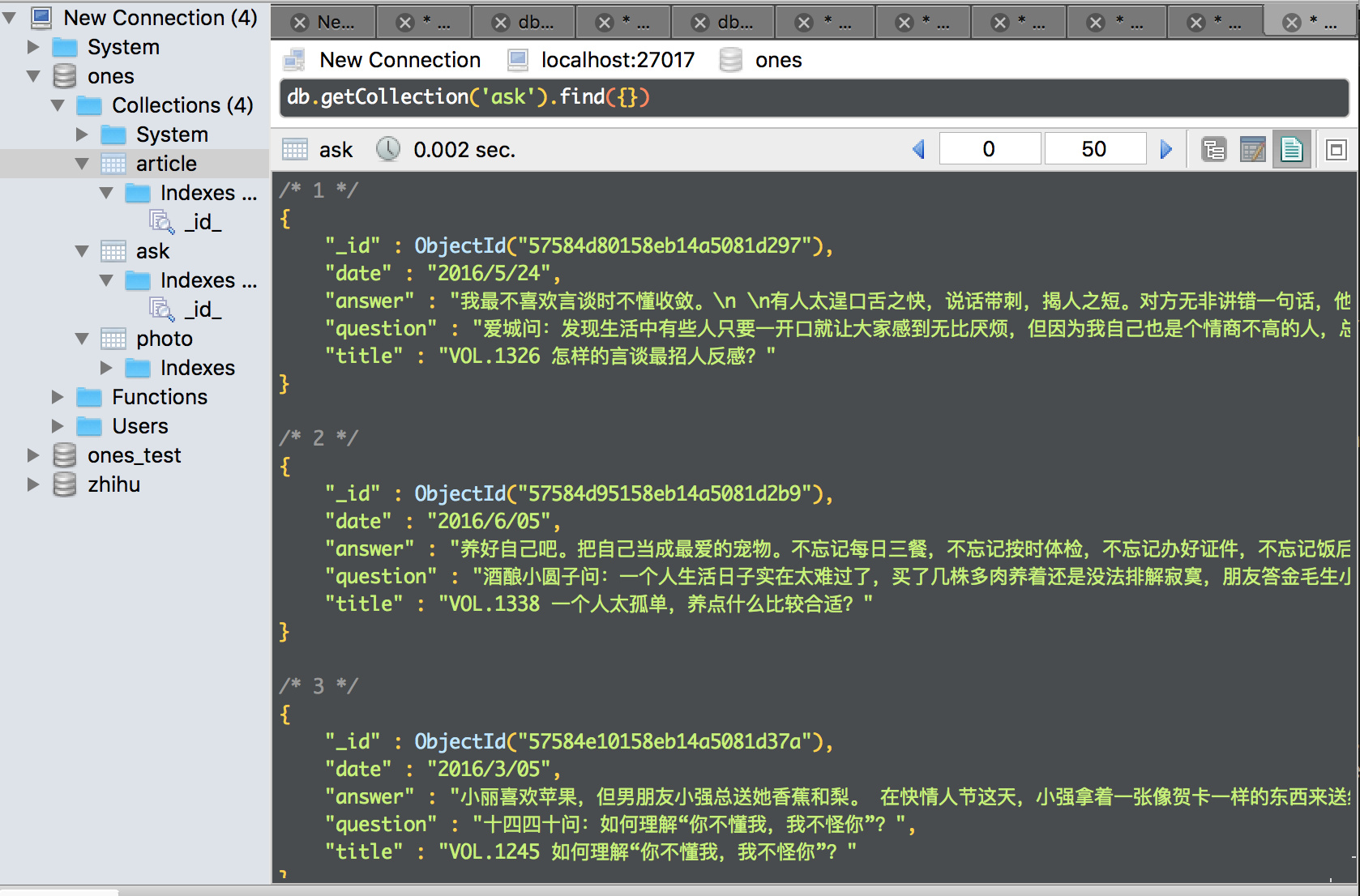Expand the System folder under New Connection
Viewport: 1360px width, 896px height.
pyautogui.click(x=33, y=47)
